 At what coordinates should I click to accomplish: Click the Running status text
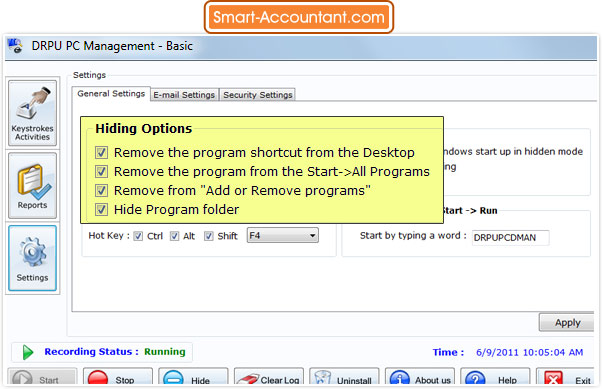[x=165, y=352]
